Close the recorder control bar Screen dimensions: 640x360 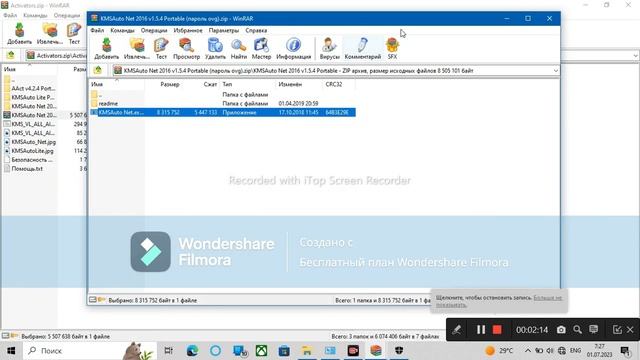(630, 329)
